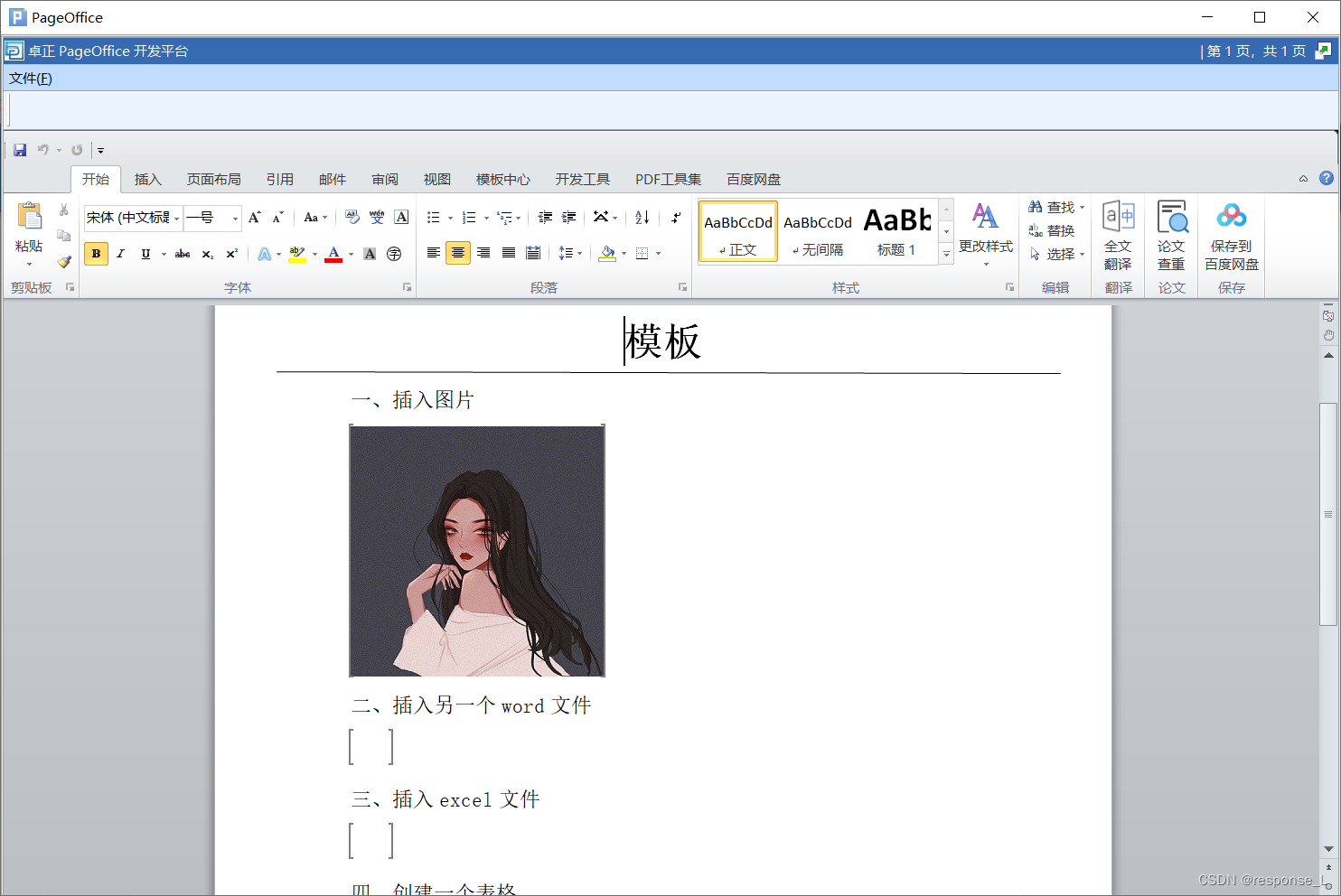Screen dimensions: 1341x896
Task: Click Distributed alignment icon
Action: (533, 253)
